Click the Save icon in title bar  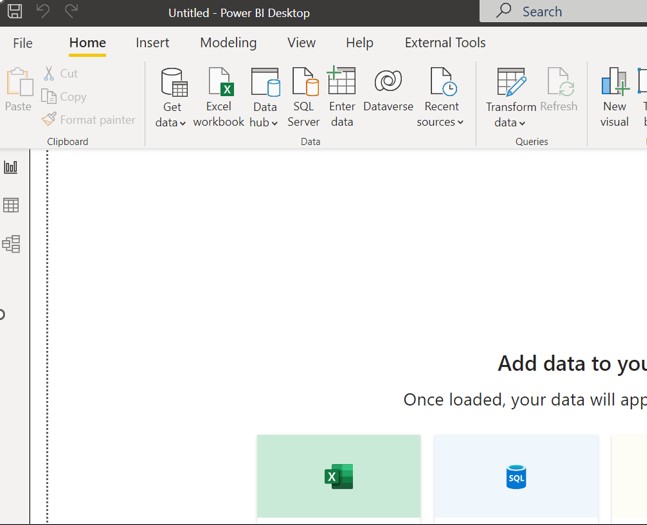15,12
